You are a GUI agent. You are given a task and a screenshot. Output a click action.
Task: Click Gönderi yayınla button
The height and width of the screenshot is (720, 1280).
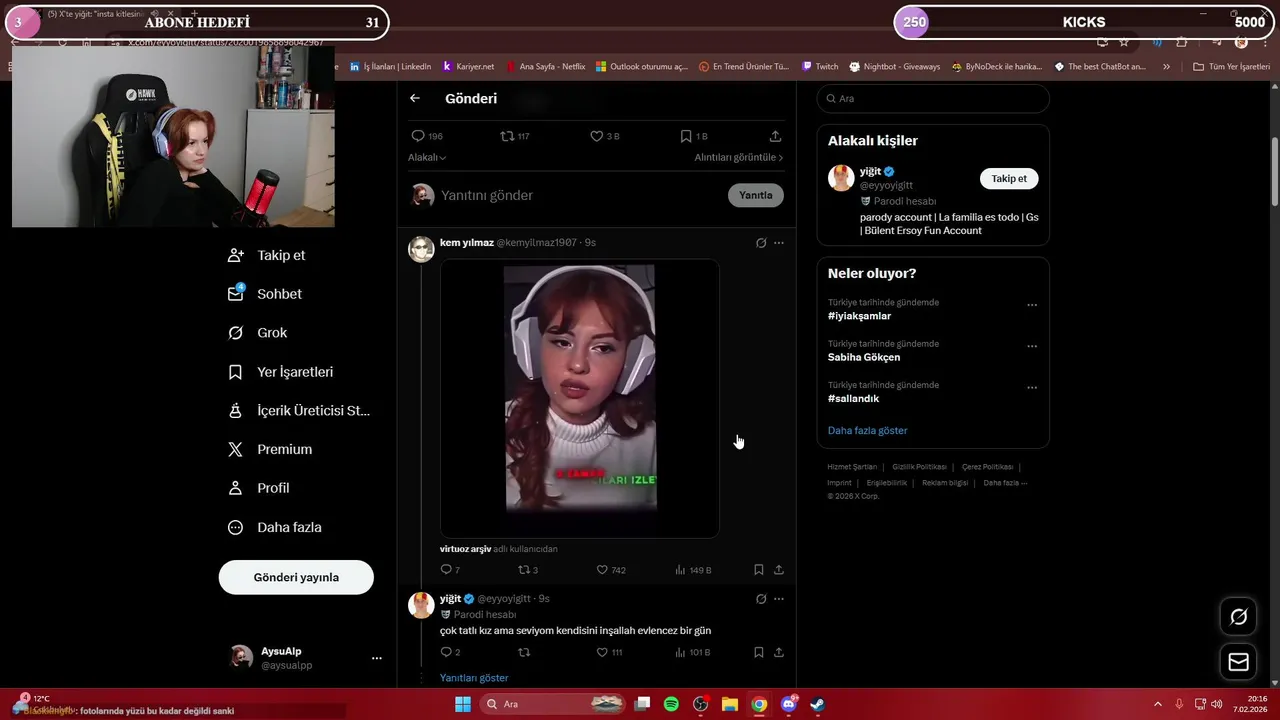click(x=296, y=577)
